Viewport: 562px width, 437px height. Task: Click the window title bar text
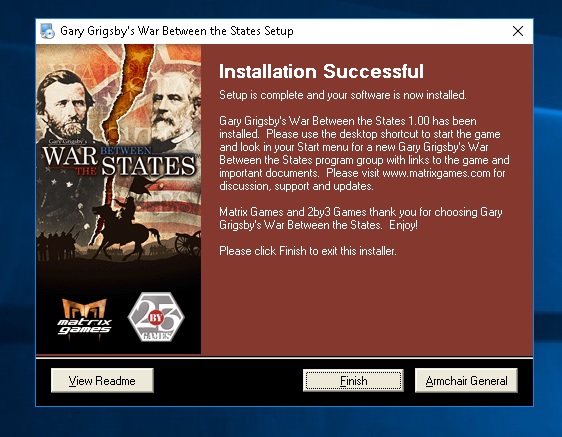(x=177, y=31)
